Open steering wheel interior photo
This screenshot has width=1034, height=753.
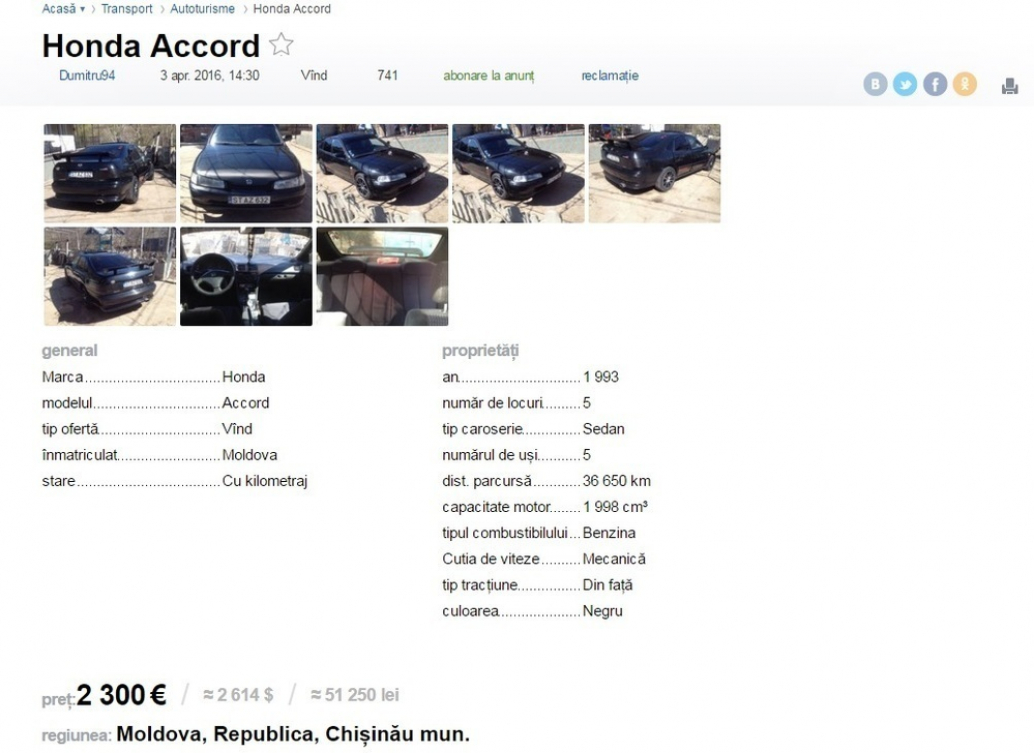246,276
